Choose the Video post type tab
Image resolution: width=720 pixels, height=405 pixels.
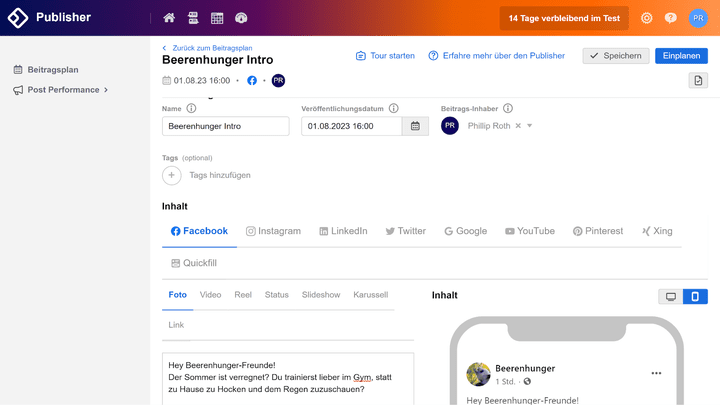pyautogui.click(x=210, y=295)
